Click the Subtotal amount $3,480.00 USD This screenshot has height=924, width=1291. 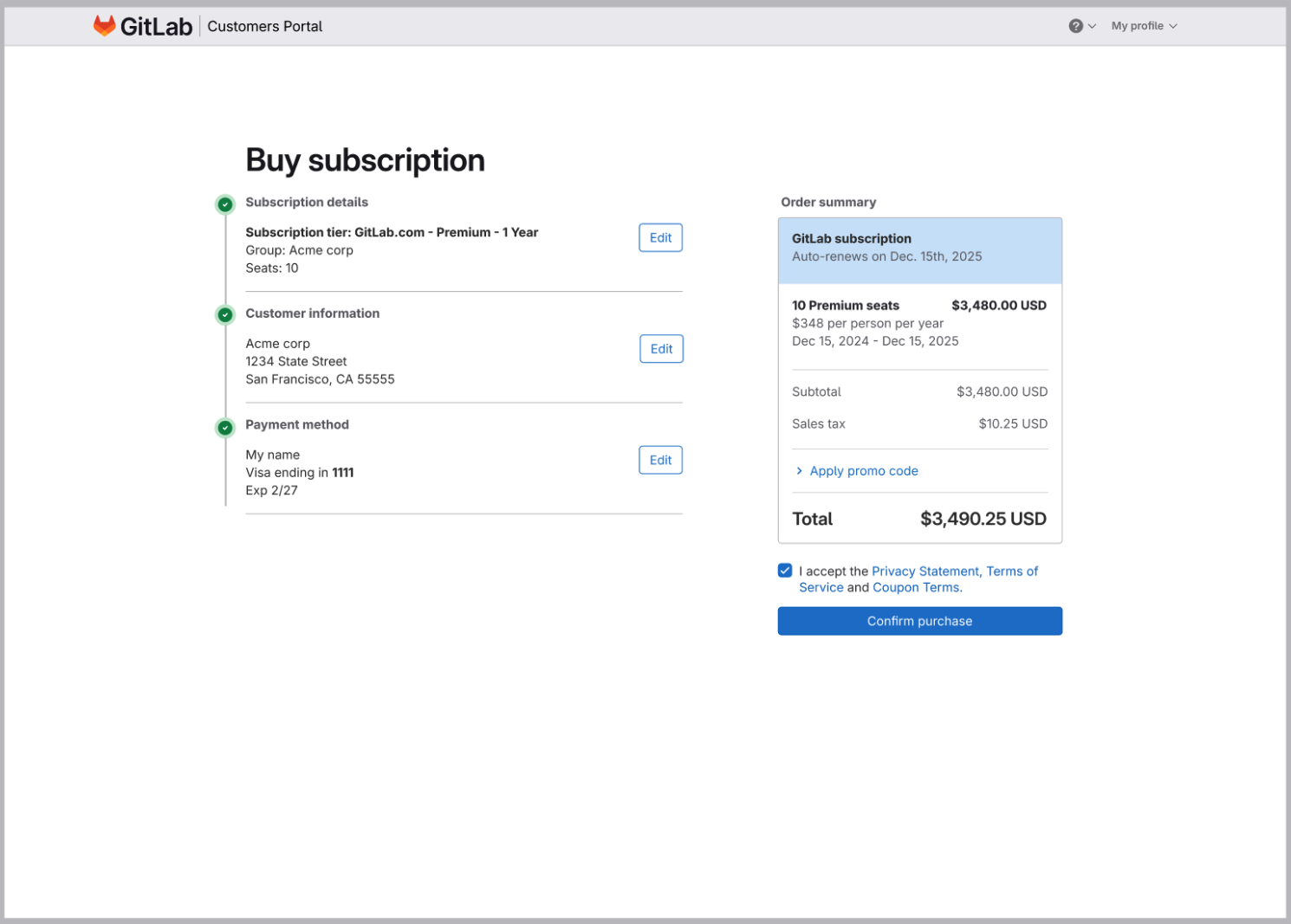tap(1002, 392)
